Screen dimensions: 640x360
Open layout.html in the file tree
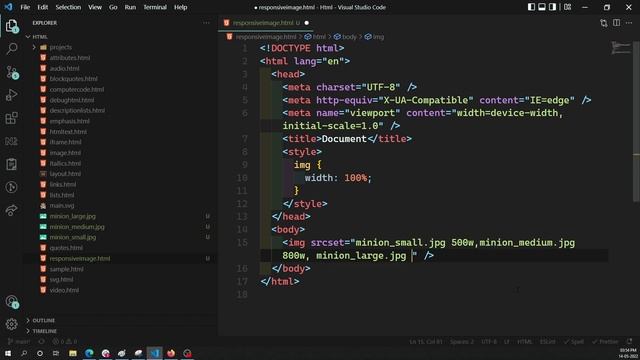point(65,174)
